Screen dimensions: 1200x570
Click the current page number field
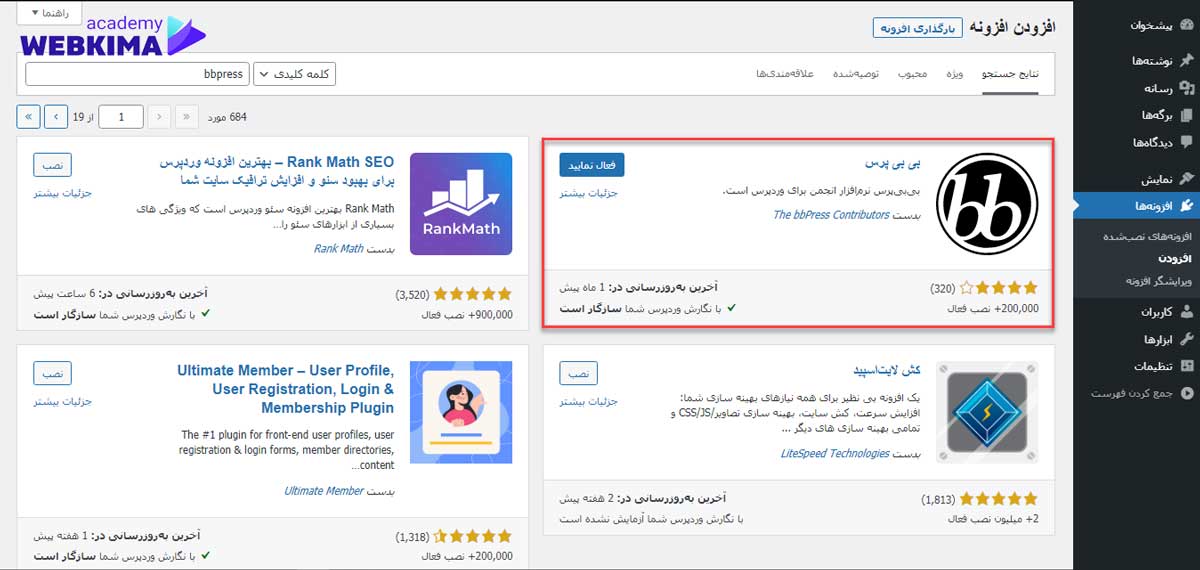pyautogui.click(x=122, y=117)
